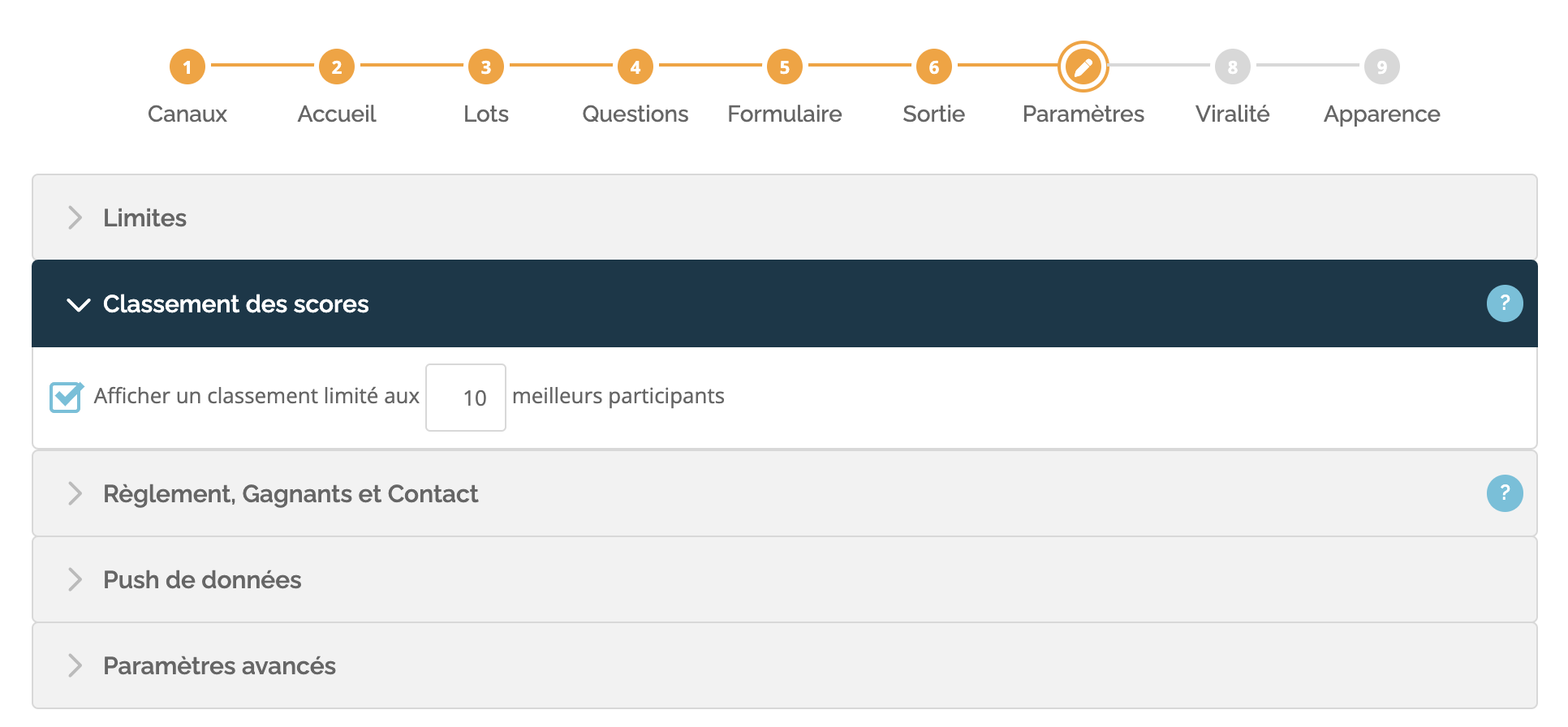Open help for Classement des scores
This screenshot has width=1568, height=727.
[1505, 303]
